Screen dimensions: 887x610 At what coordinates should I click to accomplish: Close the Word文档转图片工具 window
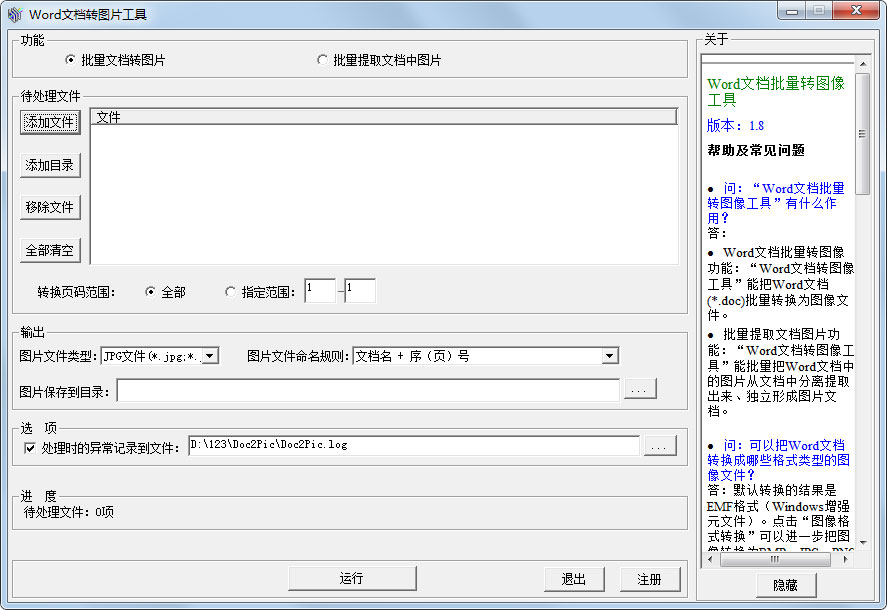click(x=856, y=11)
